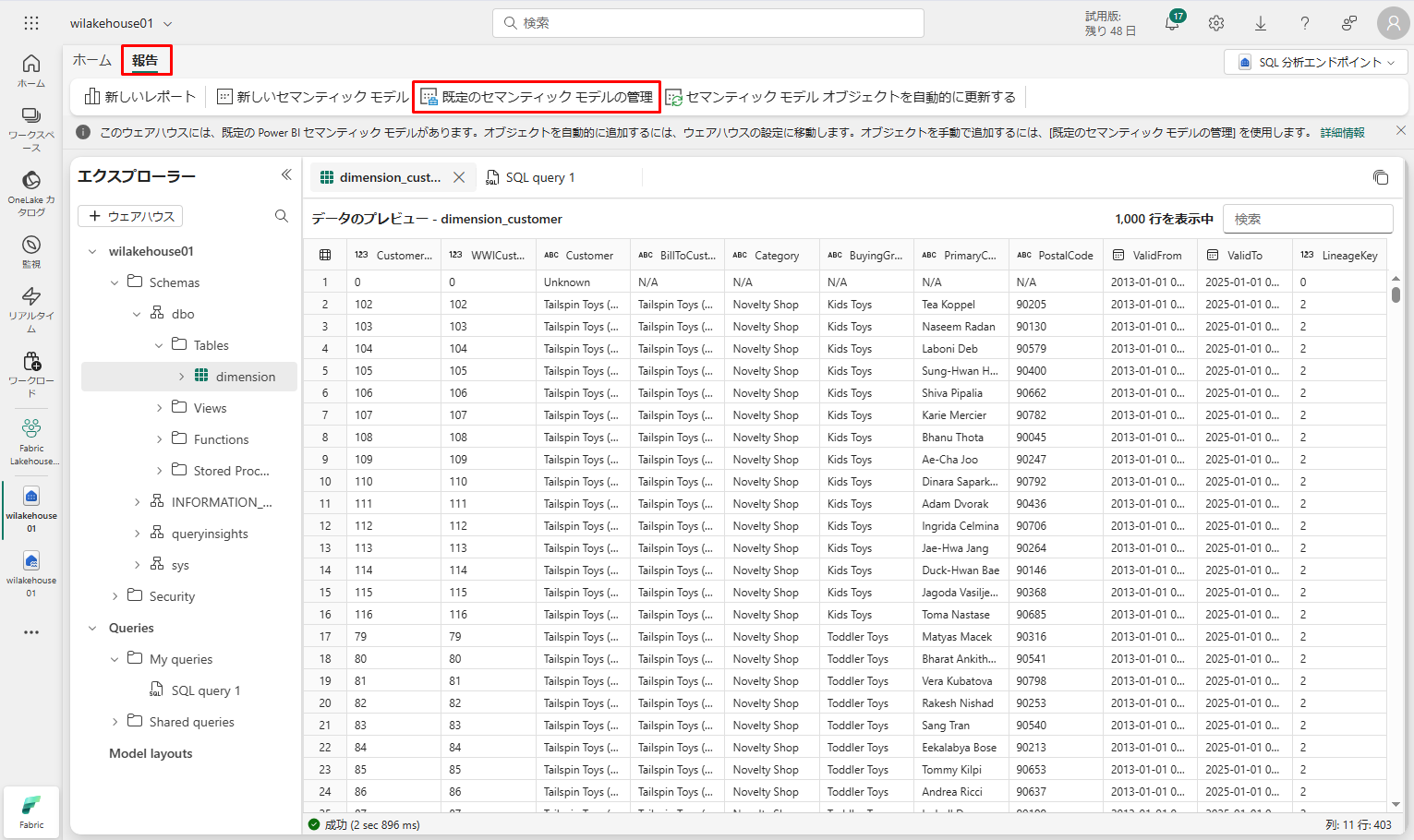This screenshot has height=840, width=1414.
Task: Expand the Security folder
Action: pos(115,596)
